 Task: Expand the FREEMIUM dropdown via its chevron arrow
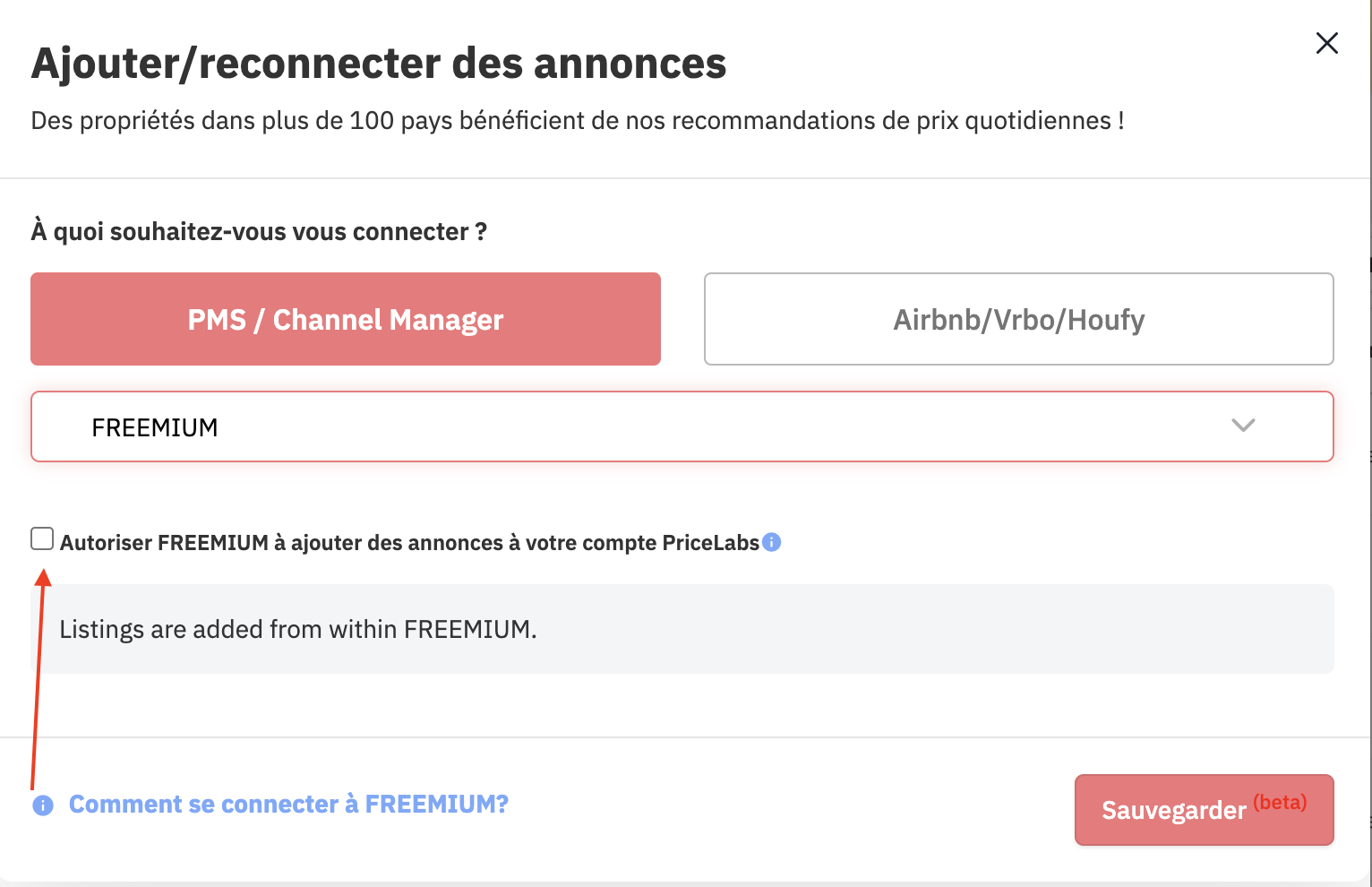1243,426
